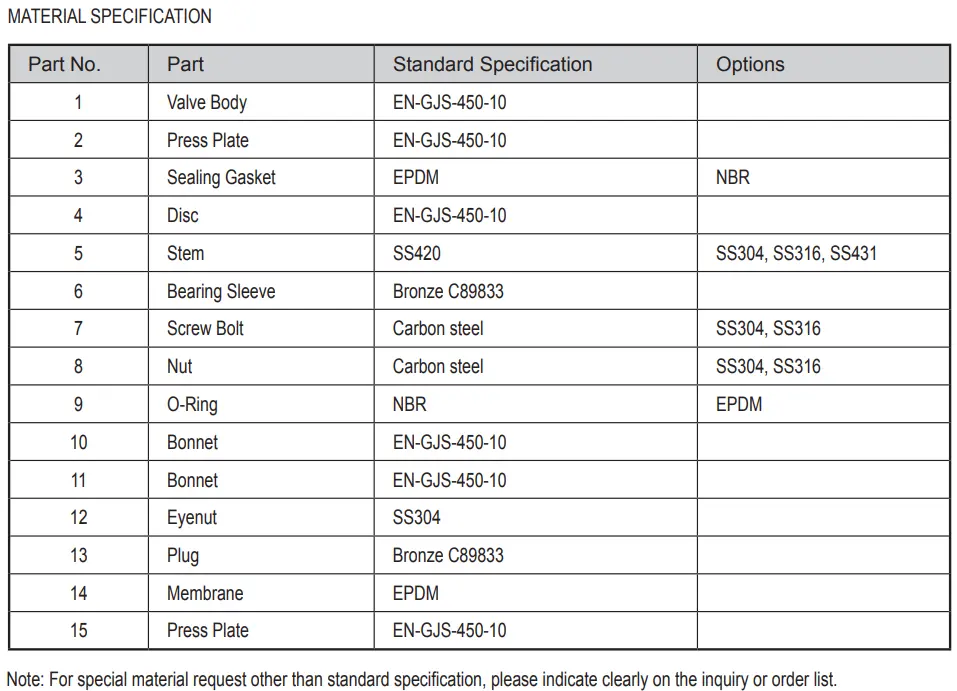Image resolution: width=957 pixels, height=691 pixels.
Task: Select the Valve Body cell
Action: click(206, 102)
